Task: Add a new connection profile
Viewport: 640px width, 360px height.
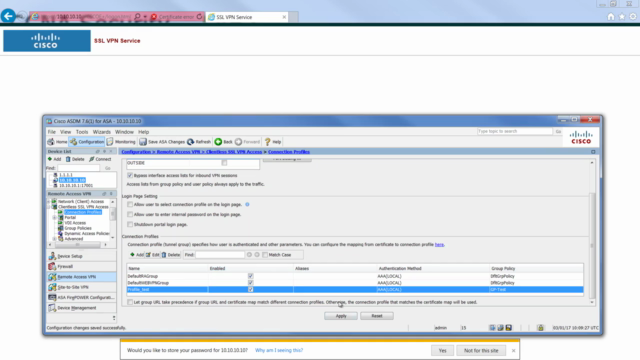Action: point(137,255)
